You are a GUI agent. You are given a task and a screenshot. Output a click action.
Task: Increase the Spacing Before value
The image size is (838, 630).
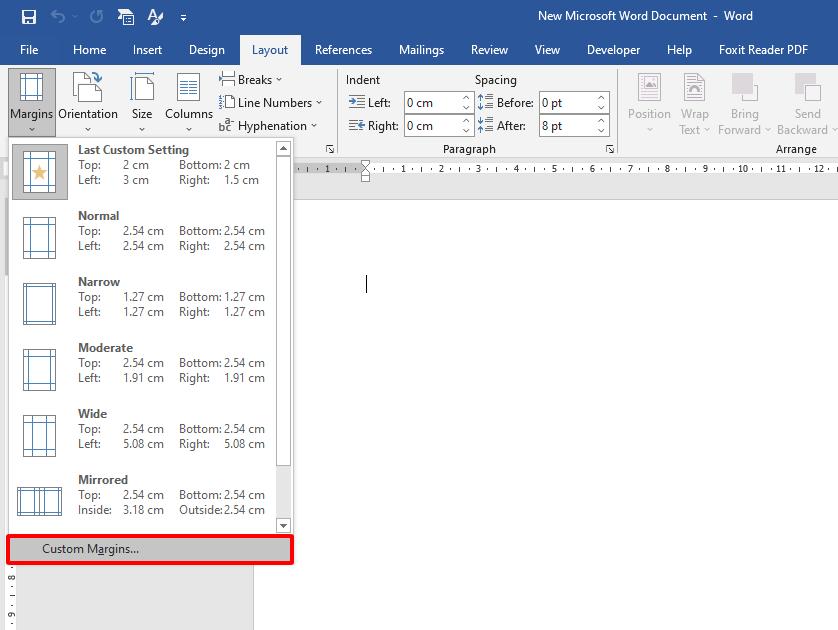tap(602, 98)
